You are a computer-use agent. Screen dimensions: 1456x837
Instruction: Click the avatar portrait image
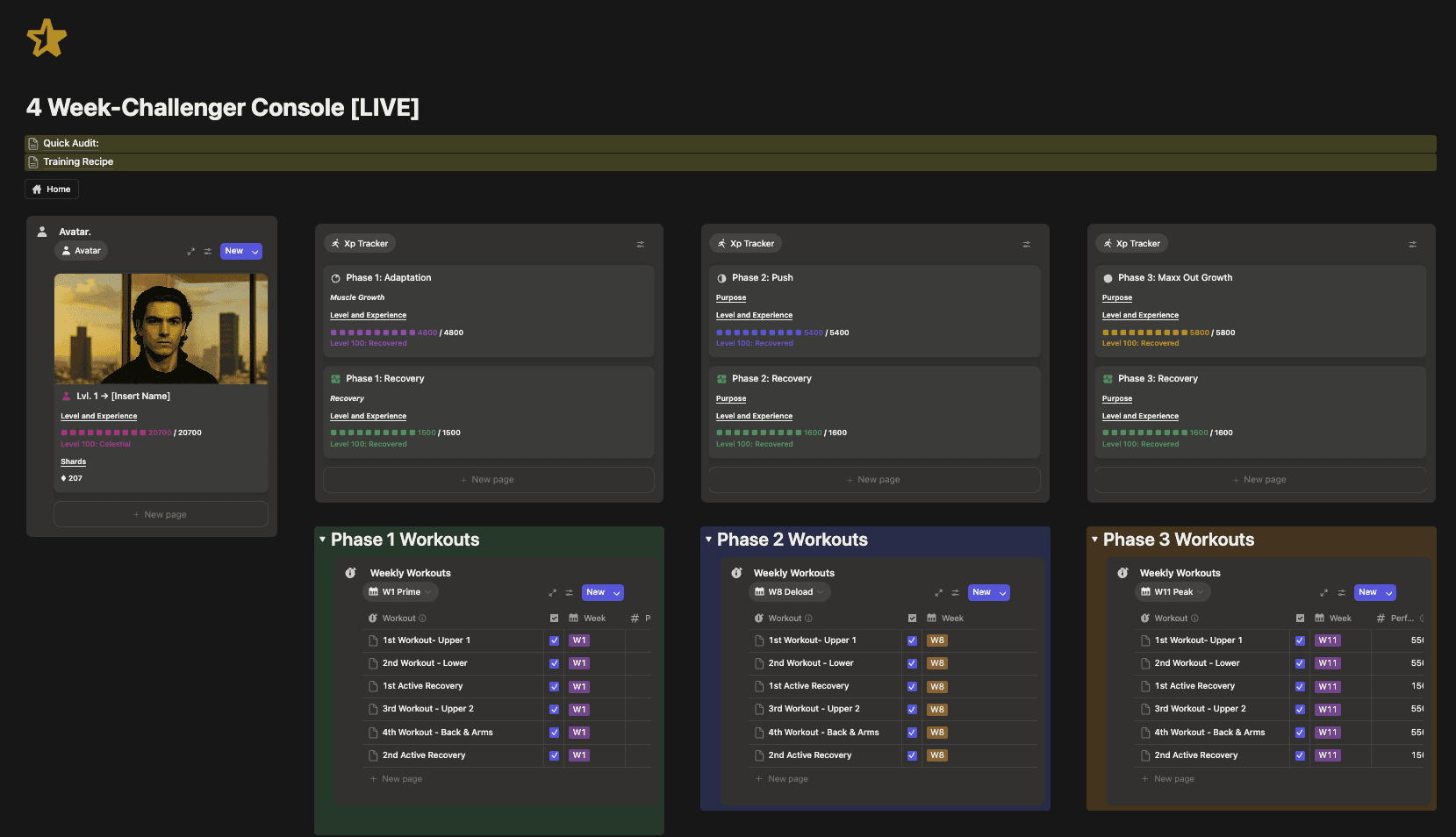[x=161, y=329]
